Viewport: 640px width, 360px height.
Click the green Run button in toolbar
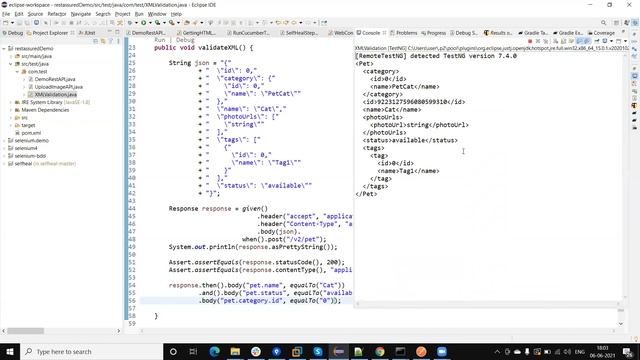(x=143, y=23)
